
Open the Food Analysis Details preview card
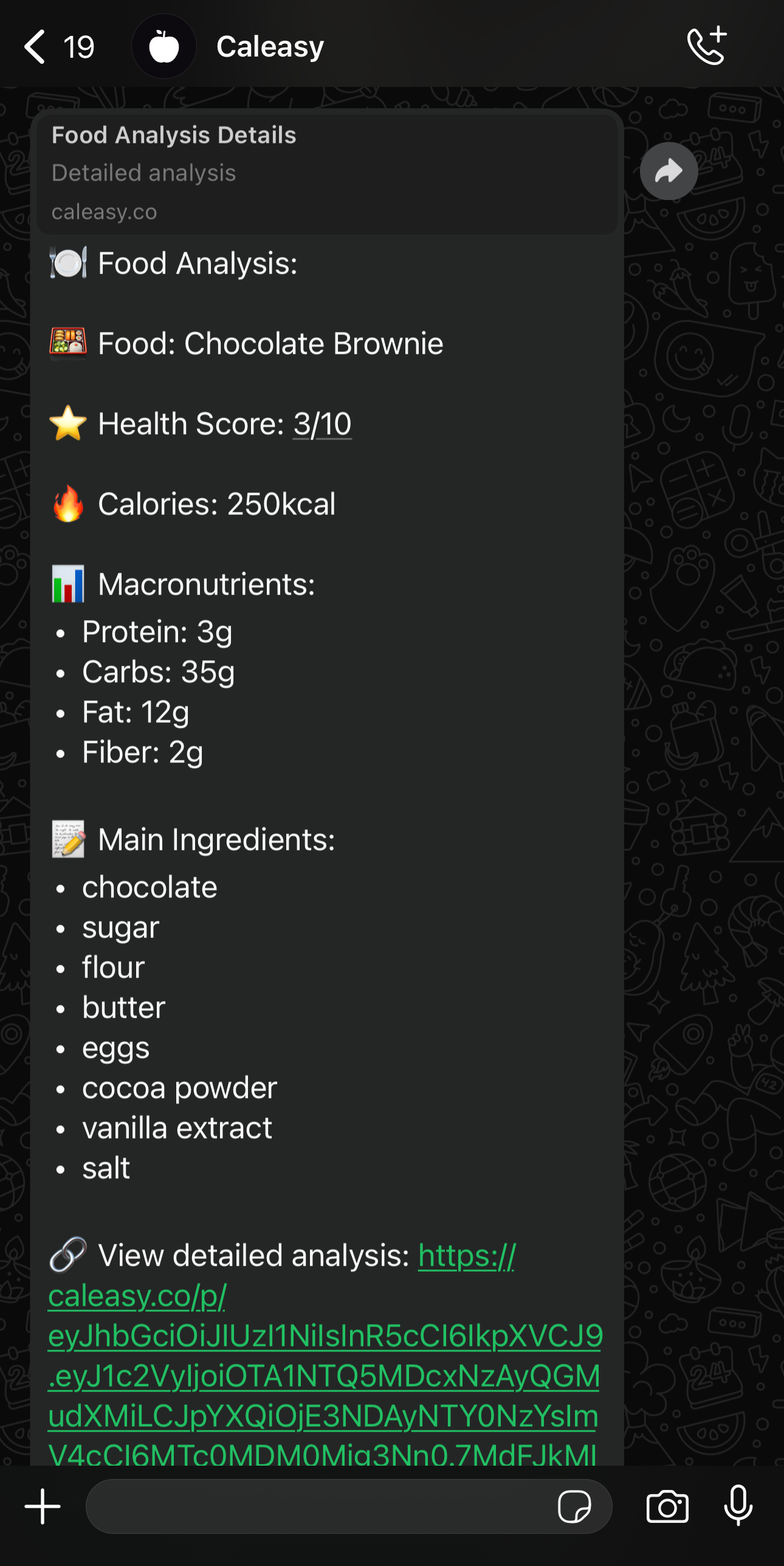point(327,173)
